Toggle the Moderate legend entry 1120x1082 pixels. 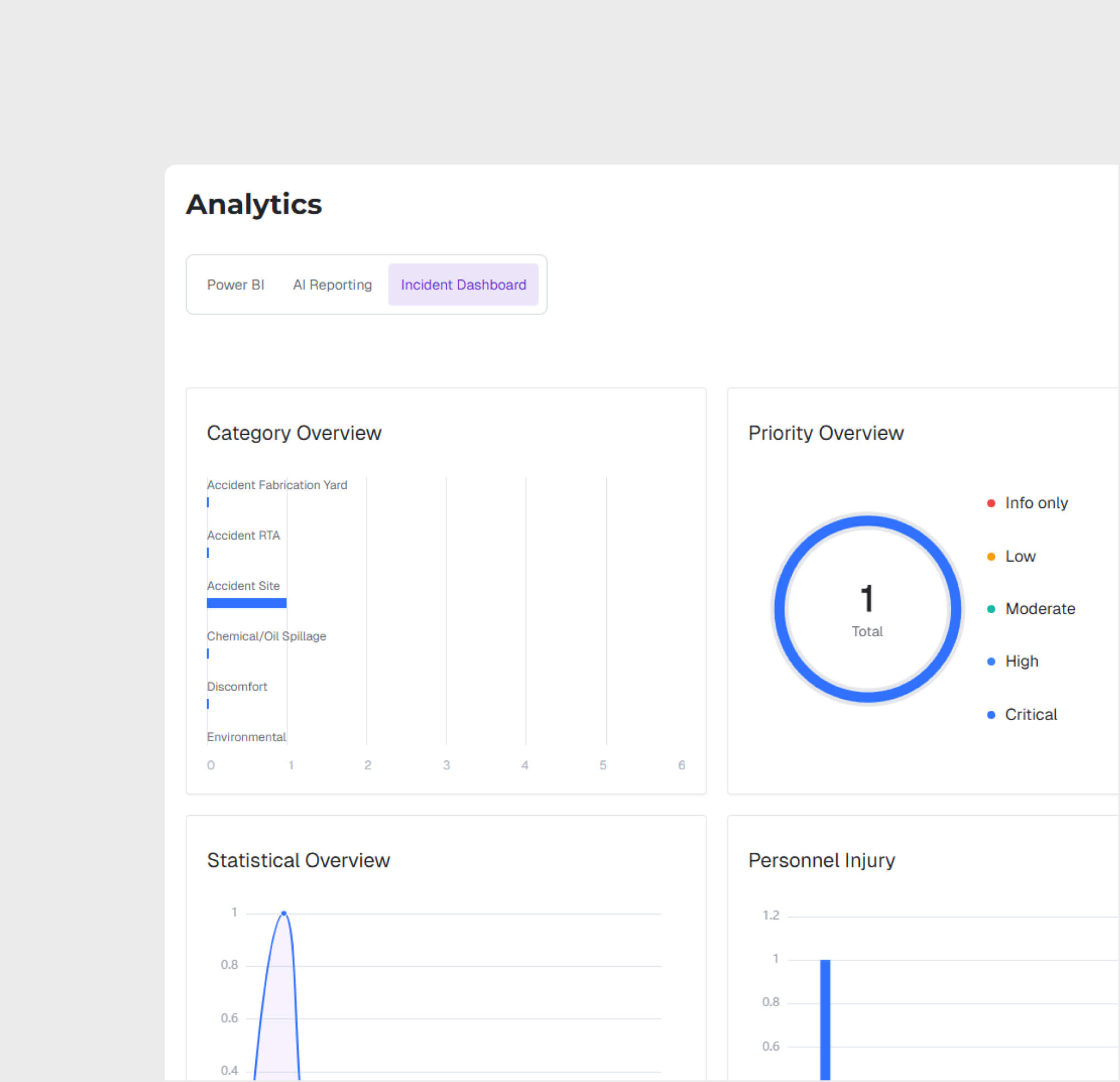(1039, 609)
